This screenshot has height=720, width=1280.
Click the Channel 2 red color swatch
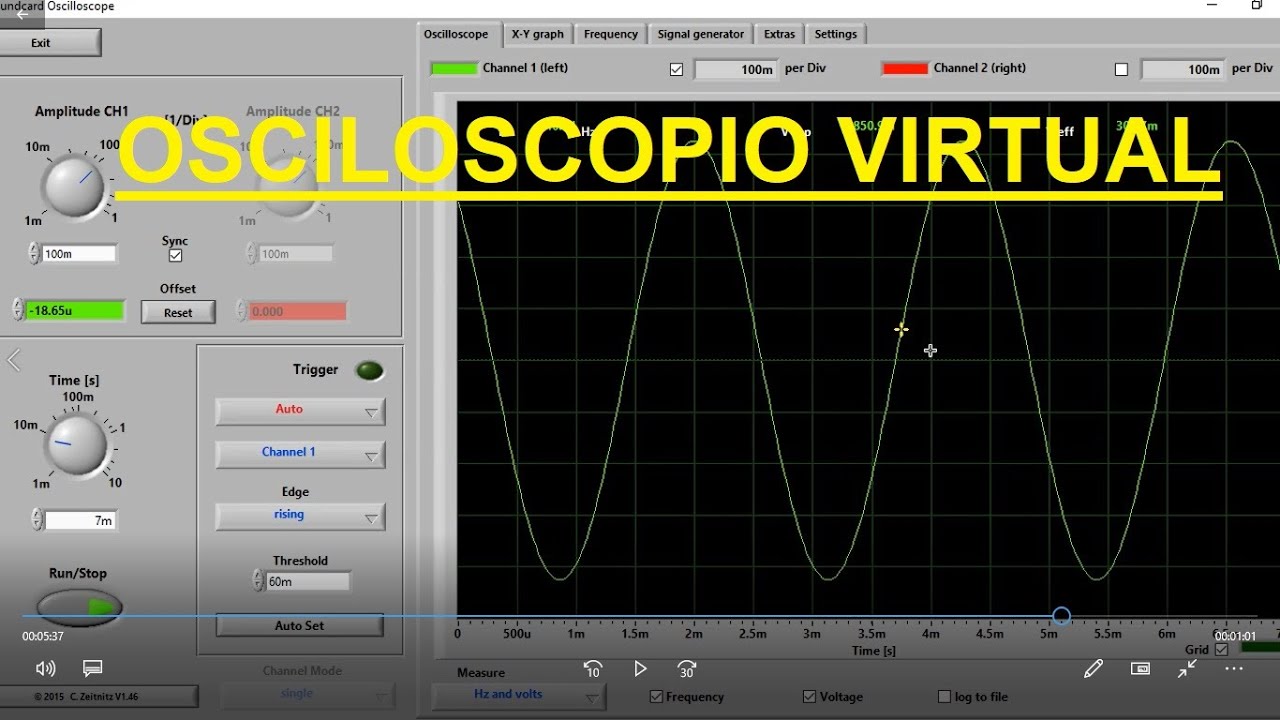[905, 69]
